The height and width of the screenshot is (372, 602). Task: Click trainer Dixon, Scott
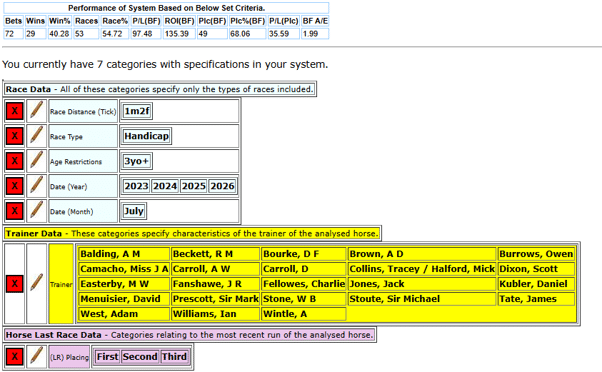(x=536, y=269)
